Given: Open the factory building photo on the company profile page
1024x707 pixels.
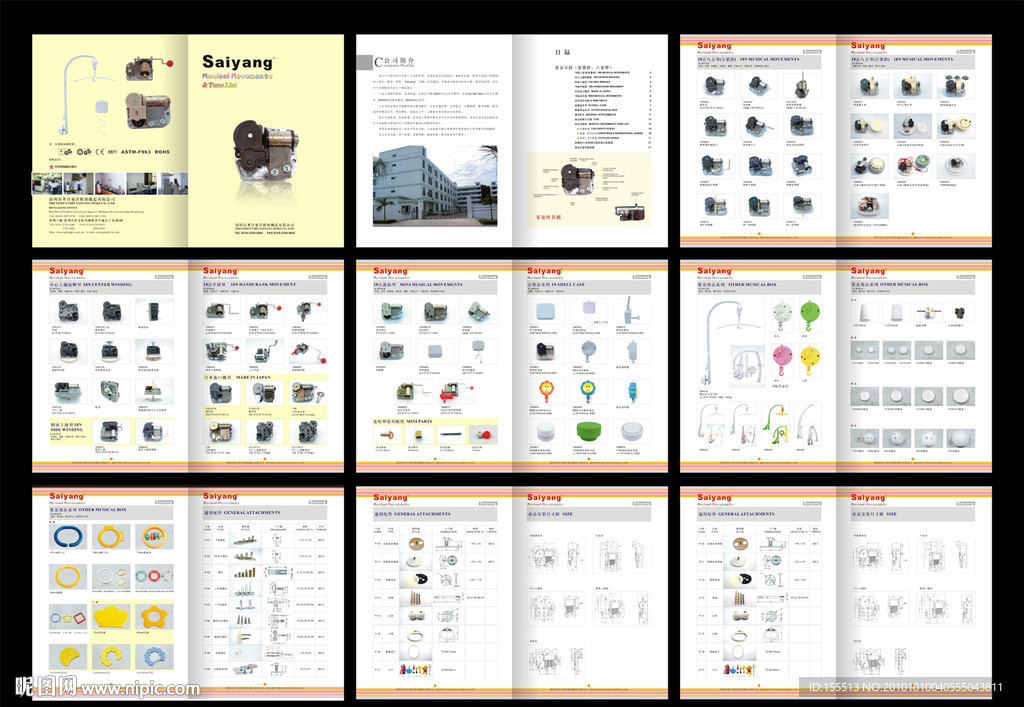Looking at the screenshot, I should pyautogui.click(x=435, y=187).
